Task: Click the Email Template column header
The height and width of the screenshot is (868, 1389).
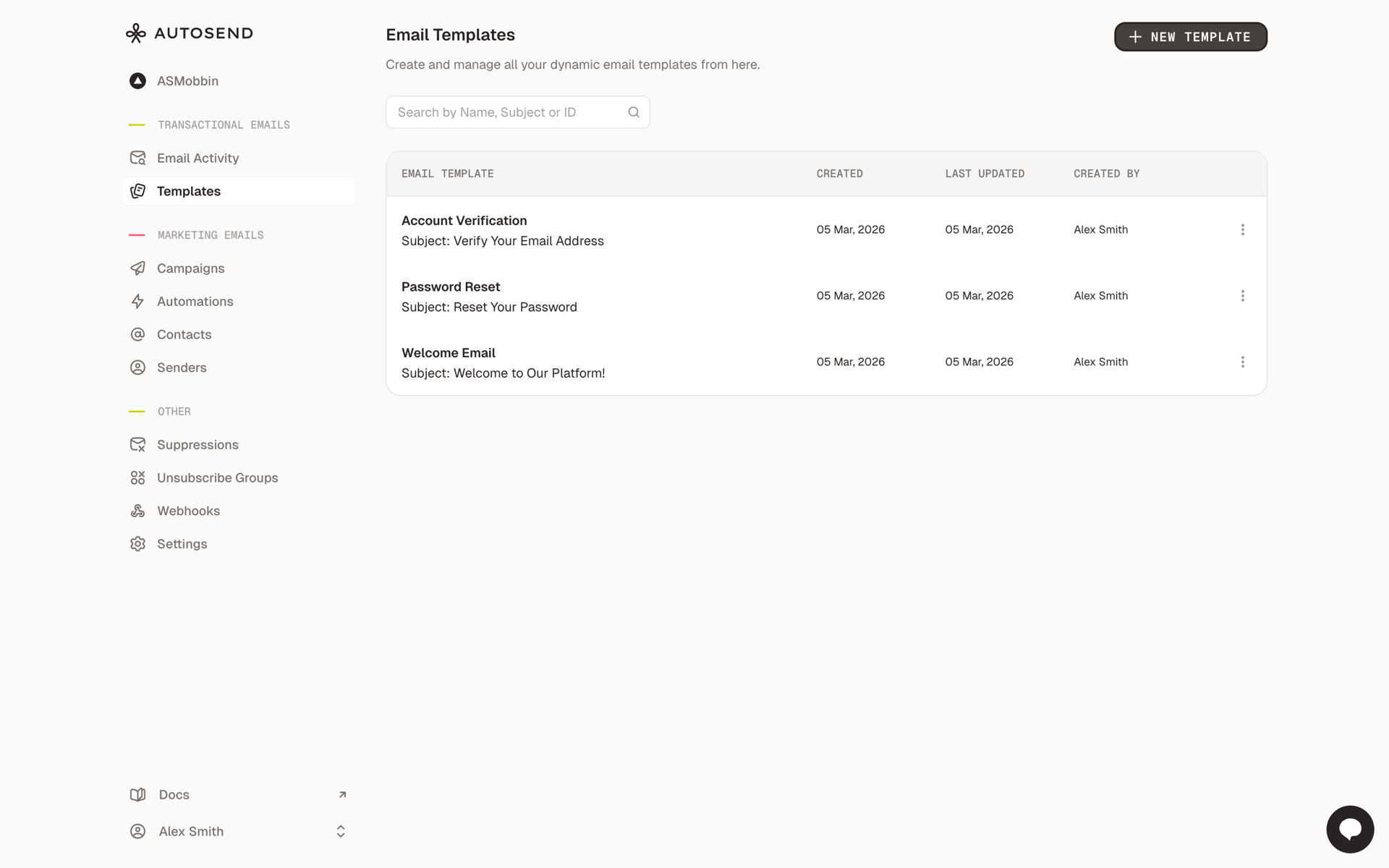Action: (x=448, y=174)
